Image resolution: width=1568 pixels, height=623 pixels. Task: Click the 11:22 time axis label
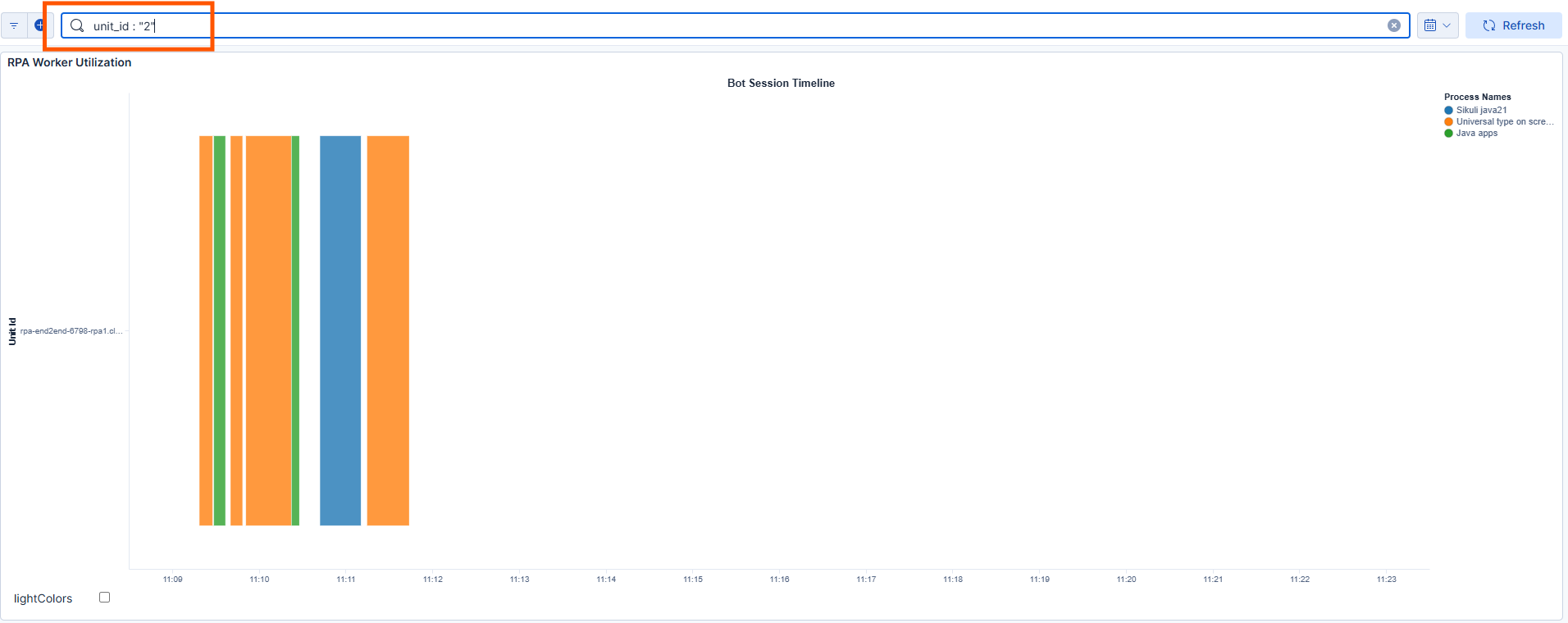tap(1300, 580)
